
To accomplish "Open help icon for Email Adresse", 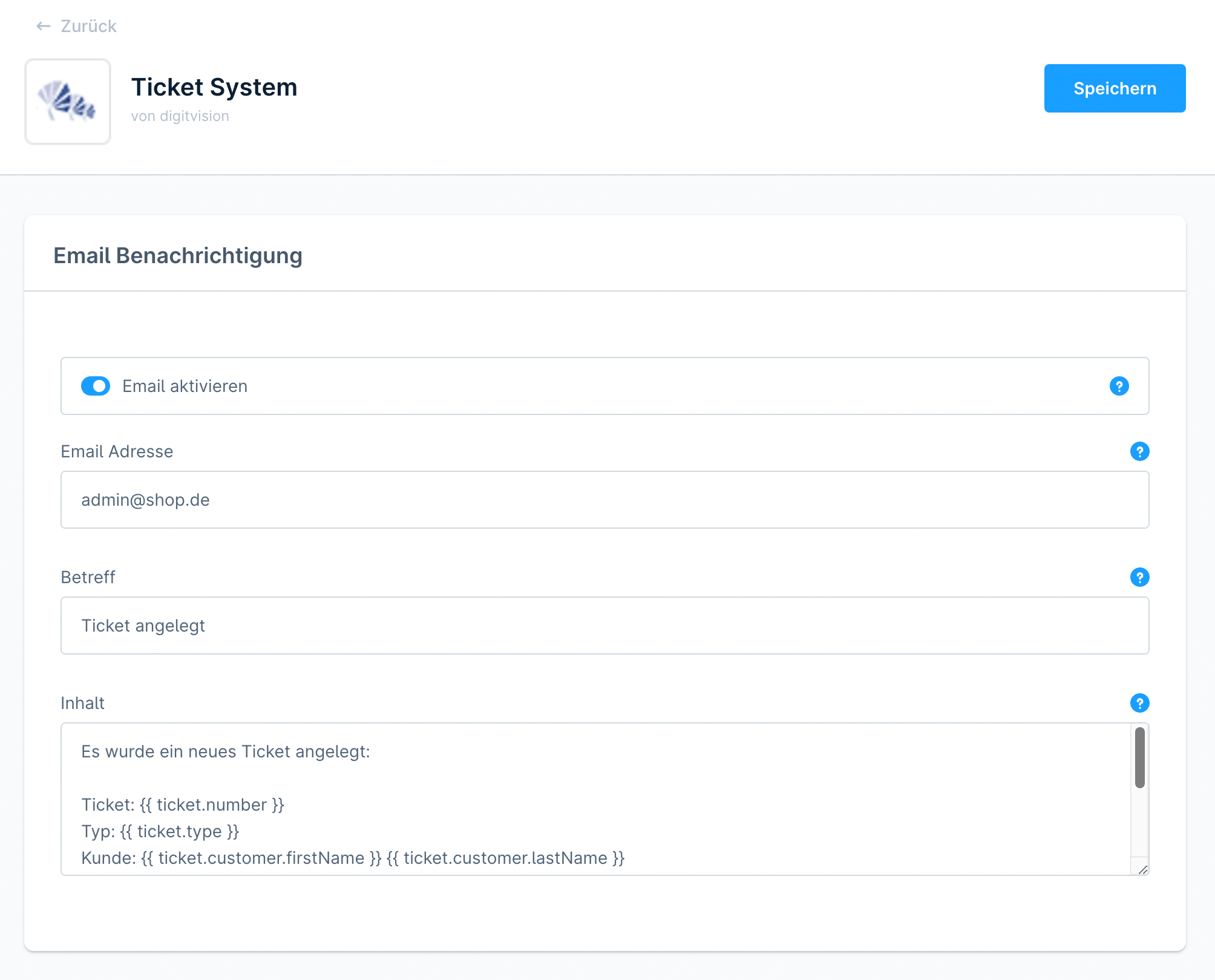I will coord(1140,451).
